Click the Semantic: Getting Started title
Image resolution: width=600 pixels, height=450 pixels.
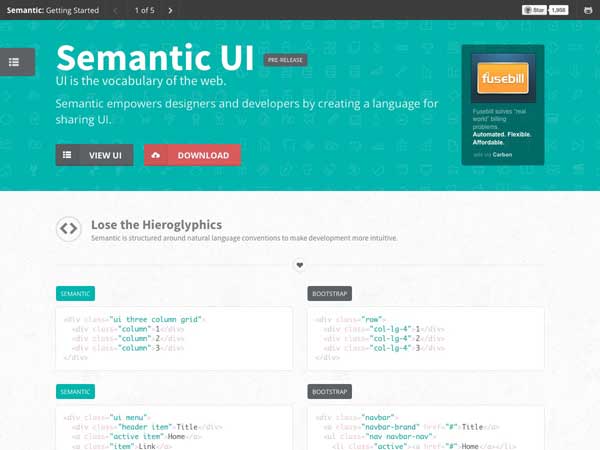tap(53, 10)
